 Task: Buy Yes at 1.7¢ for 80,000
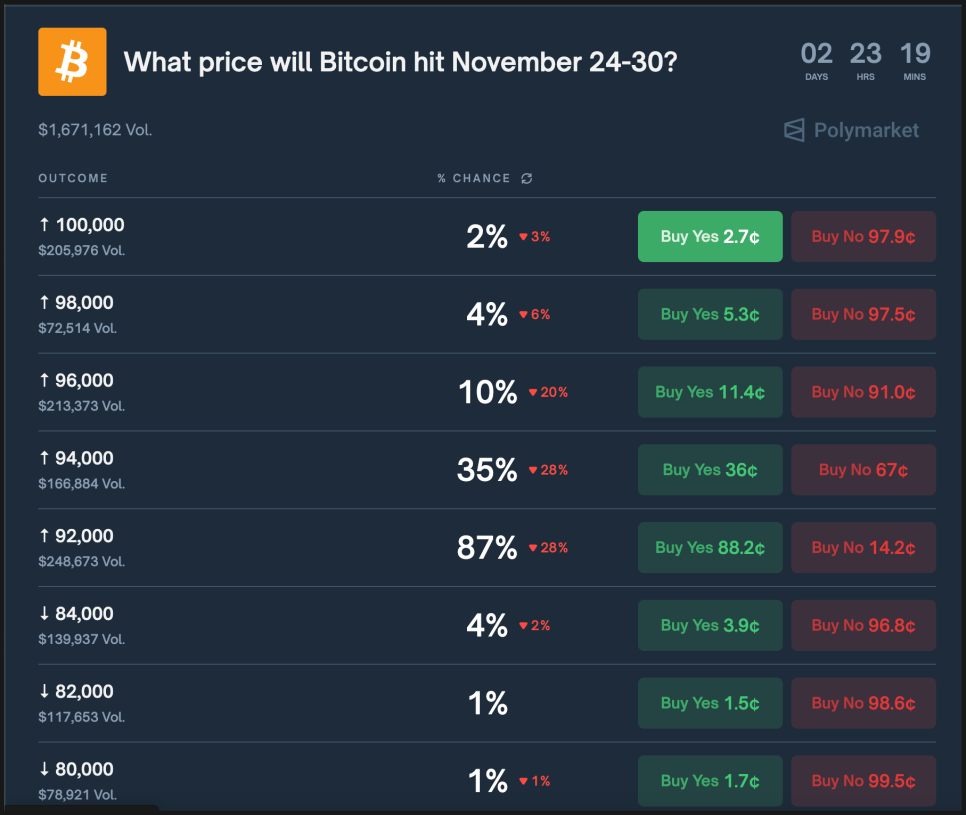(x=710, y=781)
